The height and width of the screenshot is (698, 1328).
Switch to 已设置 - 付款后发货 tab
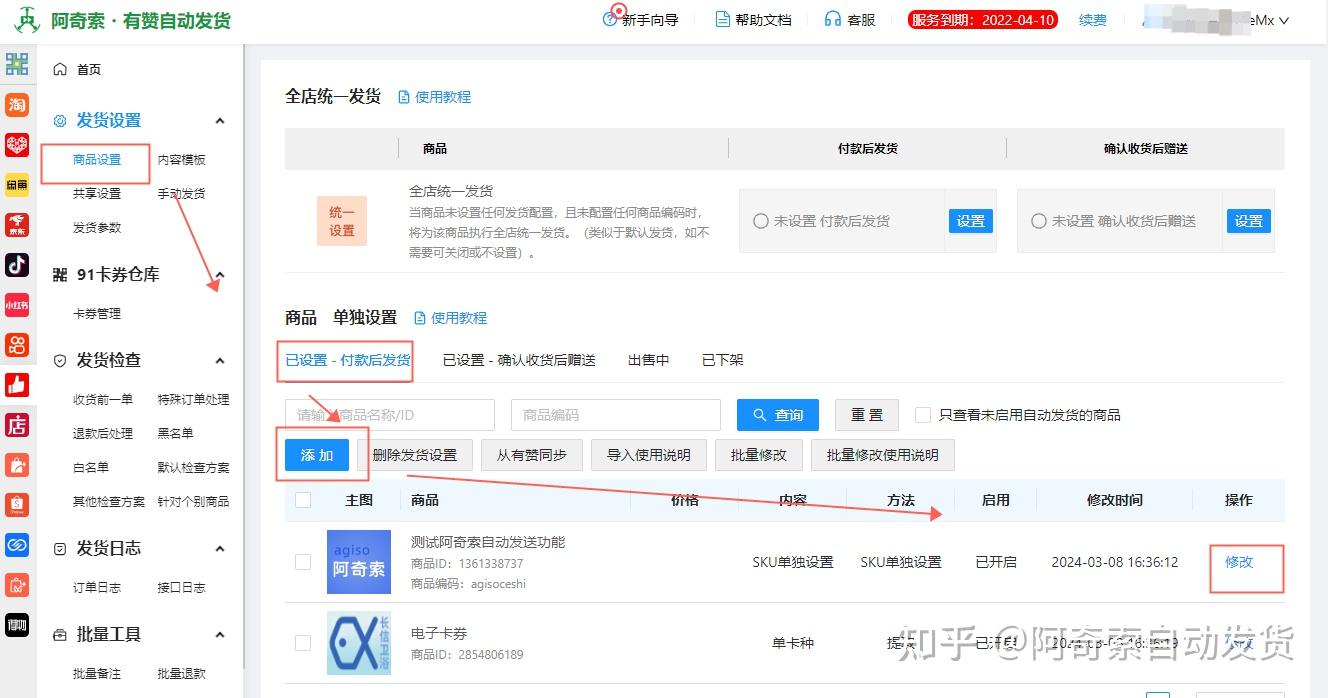click(x=347, y=360)
